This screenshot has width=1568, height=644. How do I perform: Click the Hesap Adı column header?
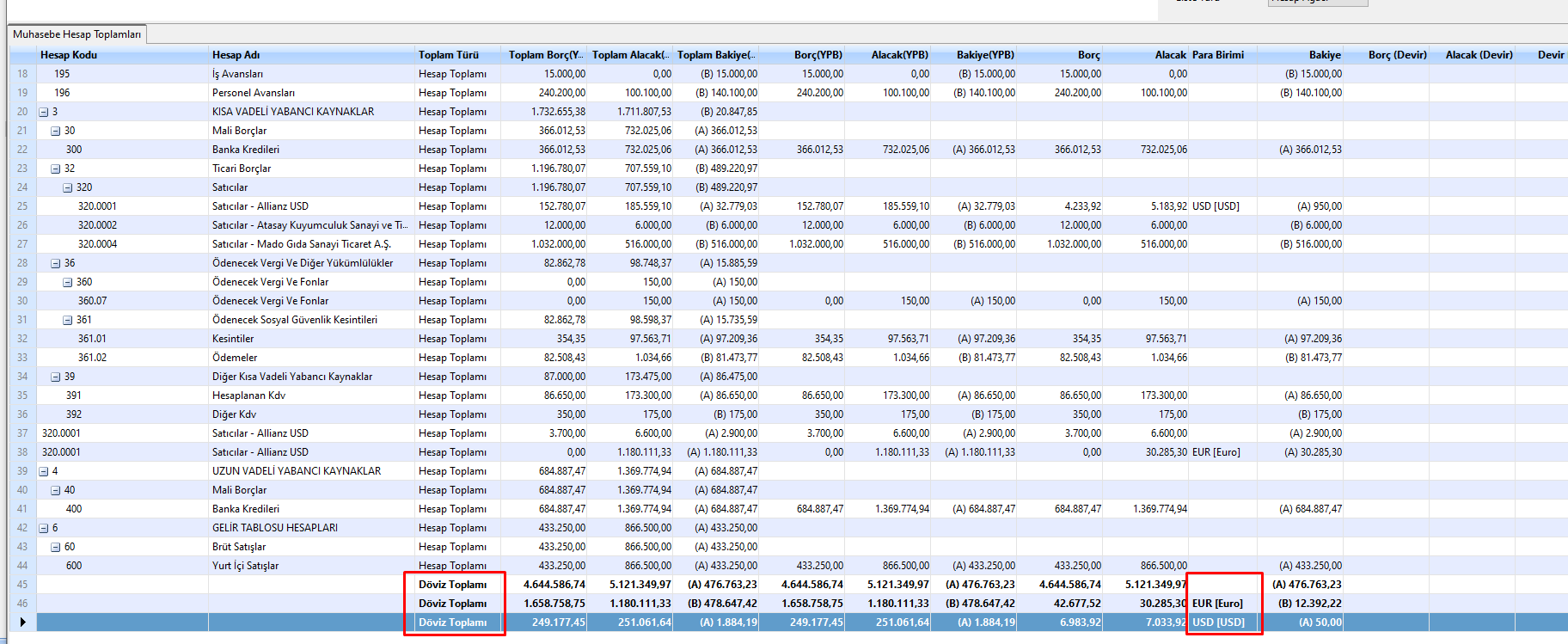[236, 55]
